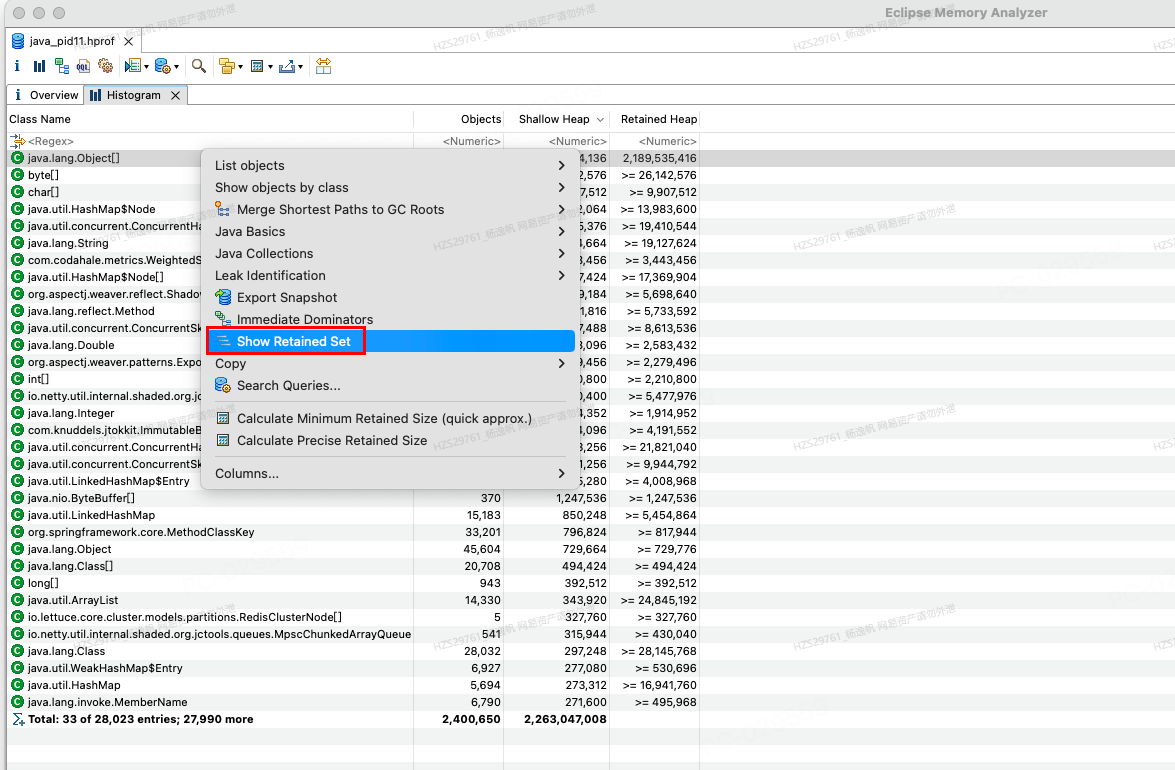Toggle the Shallow Heap sort direction arrow
The width and height of the screenshot is (1175, 770).
[x=600, y=120]
